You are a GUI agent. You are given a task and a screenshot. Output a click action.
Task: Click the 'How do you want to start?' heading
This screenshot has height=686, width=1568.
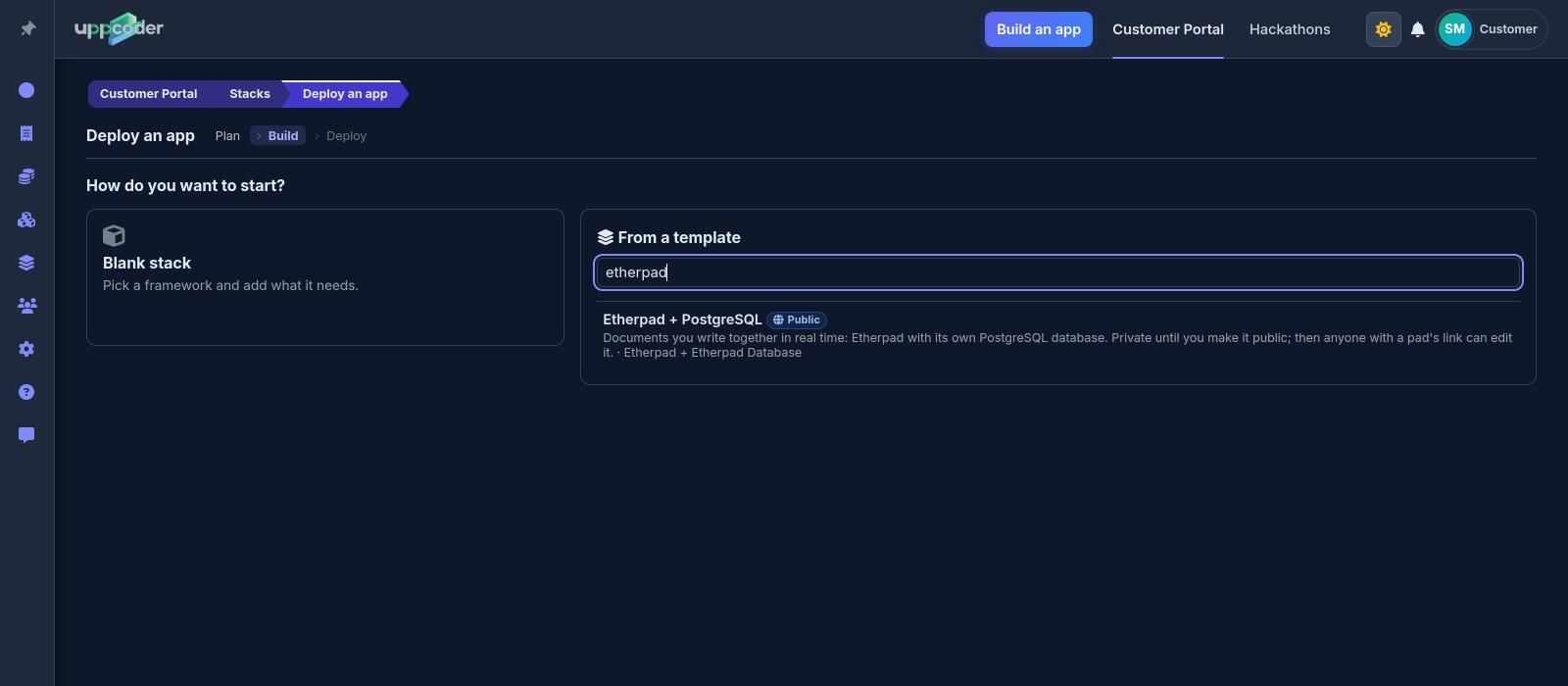pyautogui.click(x=185, y=185)
